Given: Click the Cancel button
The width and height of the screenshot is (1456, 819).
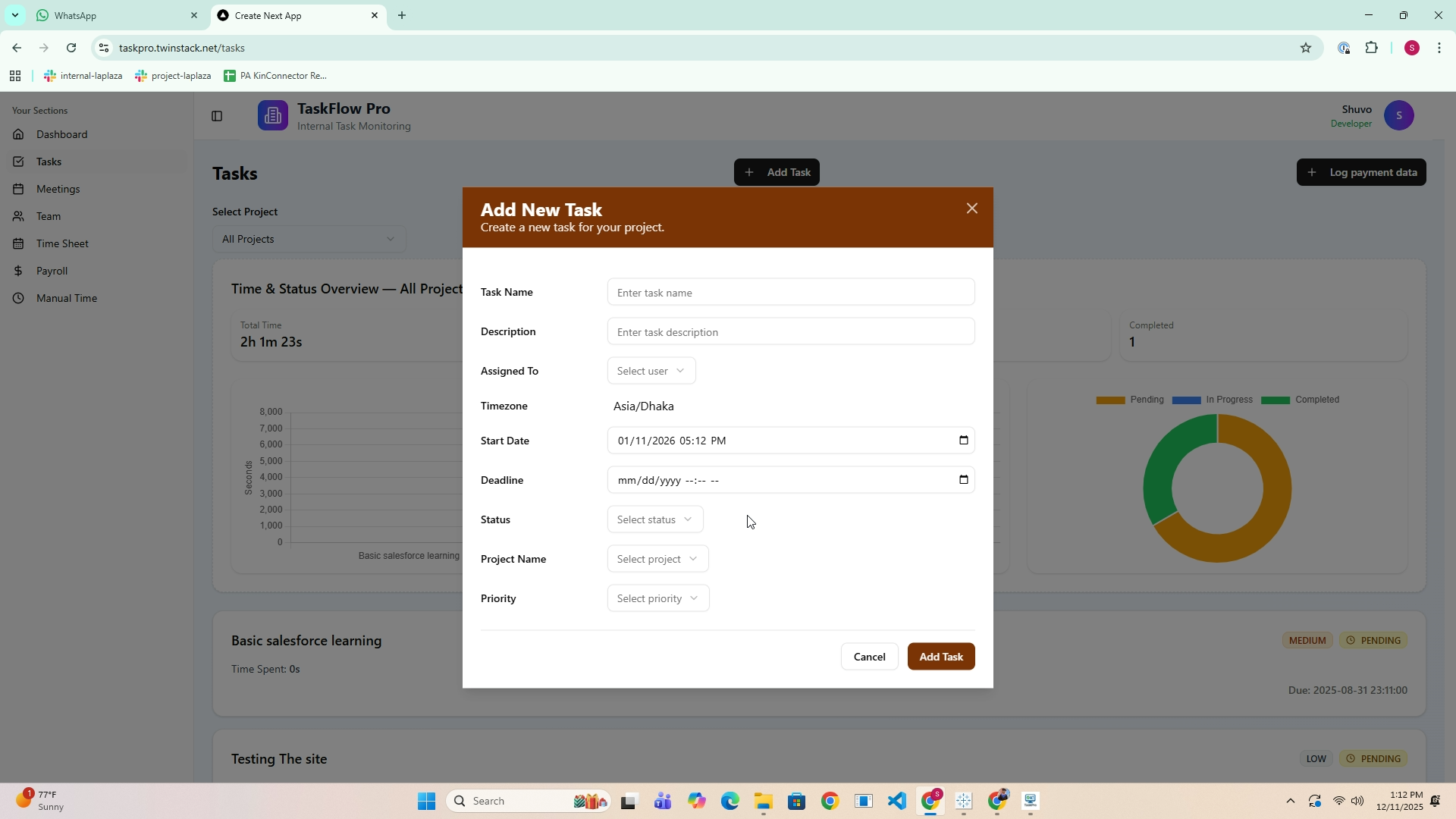Looking at the screenshot, I should [869, 657].
